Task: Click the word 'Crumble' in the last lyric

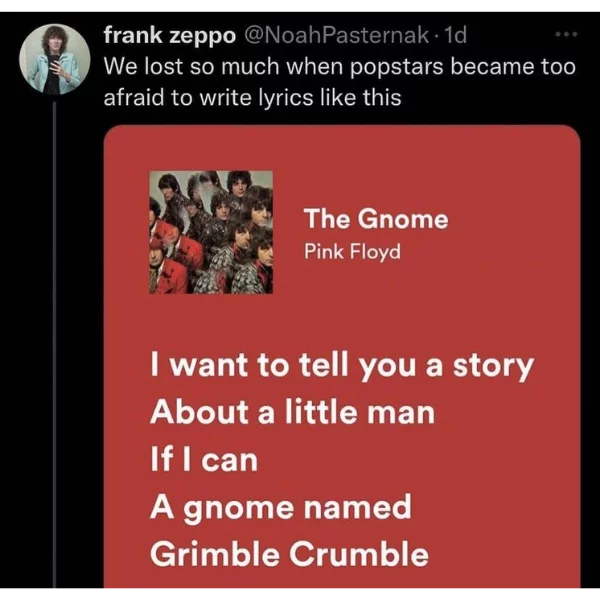Action: pyautogui.click(x=359, y=554)
